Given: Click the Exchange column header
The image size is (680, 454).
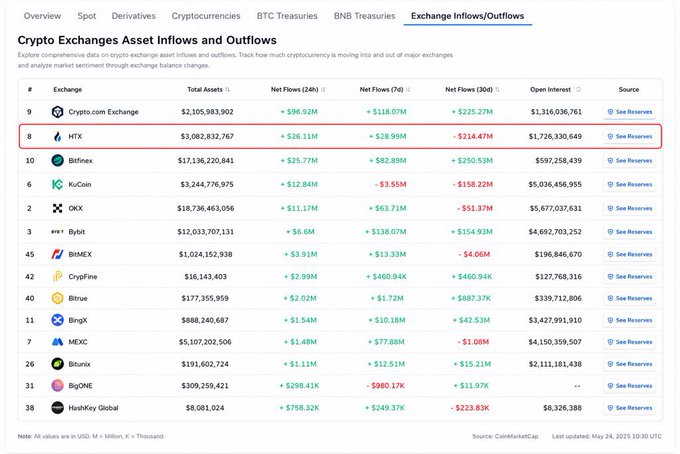Looking at the screenshot, I should point(68,90).
